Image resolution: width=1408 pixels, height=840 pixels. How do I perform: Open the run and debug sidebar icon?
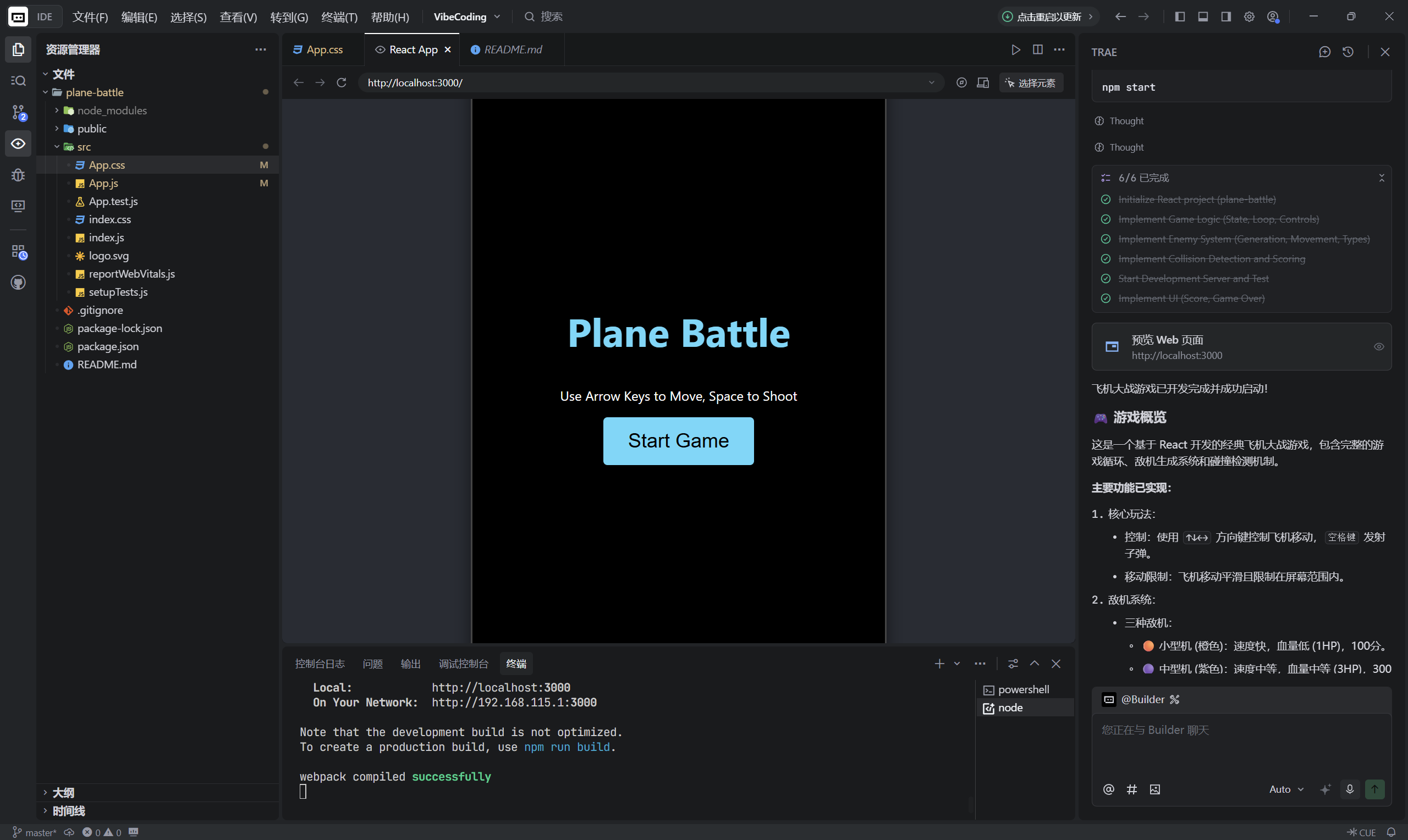pos(18,174)
